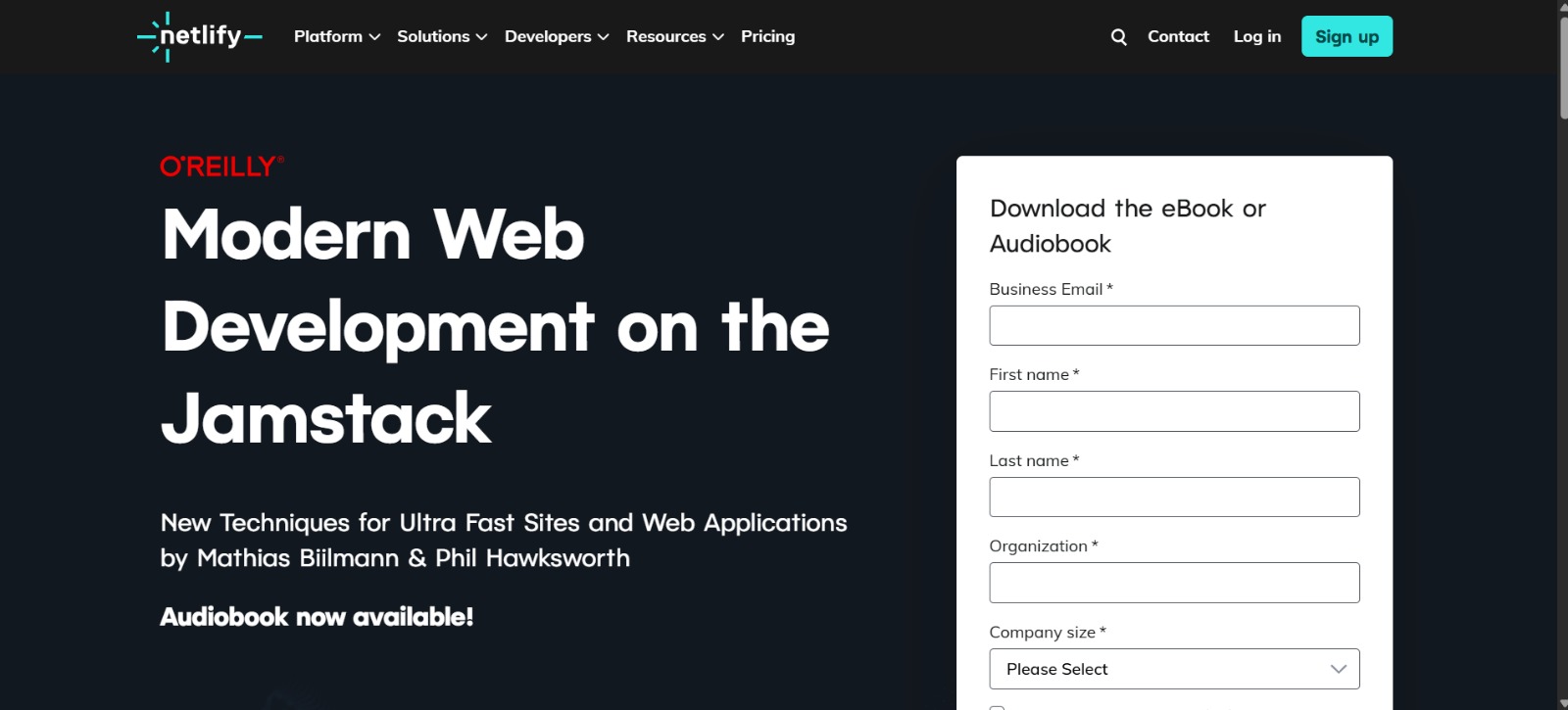Open the Company size dropdown
The width and height of the screenshot is (1568, 710).
[1174, 669]
